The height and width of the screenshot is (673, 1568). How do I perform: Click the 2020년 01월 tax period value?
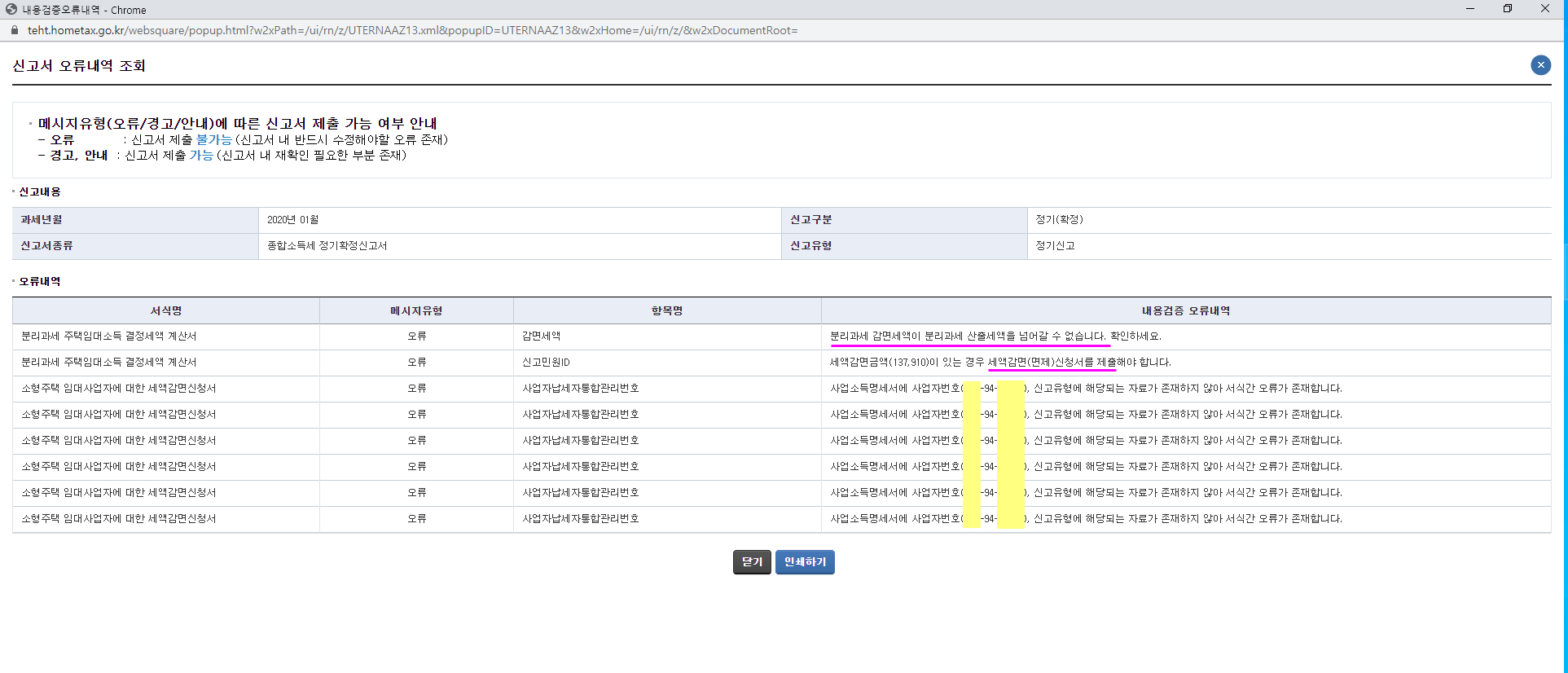point(292,220)
